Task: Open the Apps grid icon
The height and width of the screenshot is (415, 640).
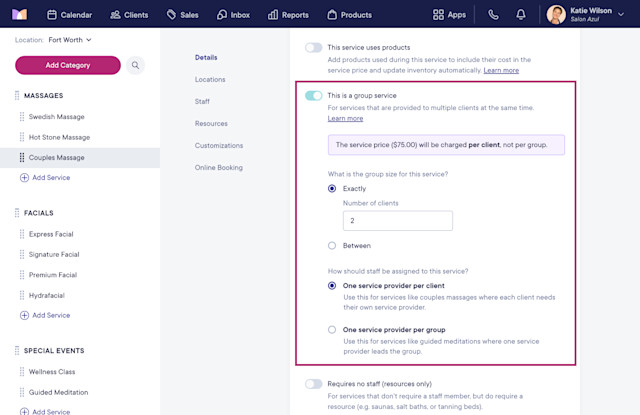Action: pos(438,15)
